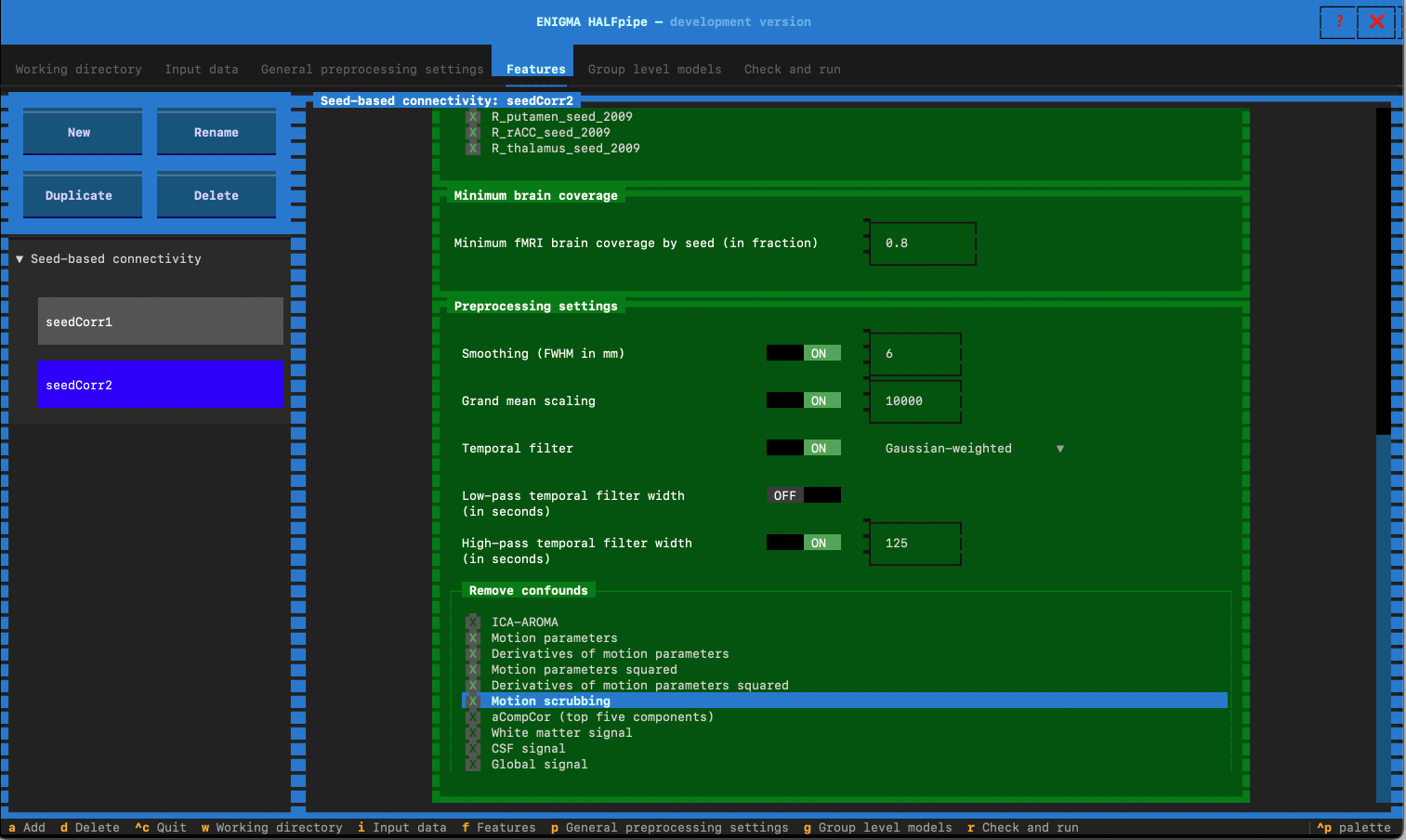The image size is (1406, 840).
Task: Toggle the Global signal checkbox
Action: tap(473, 765)
